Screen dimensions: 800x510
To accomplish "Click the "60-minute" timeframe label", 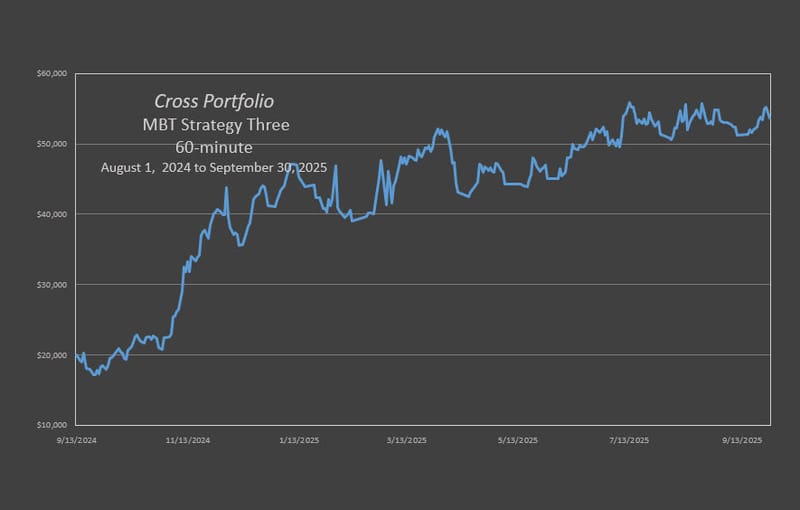I will pos(214,147).
